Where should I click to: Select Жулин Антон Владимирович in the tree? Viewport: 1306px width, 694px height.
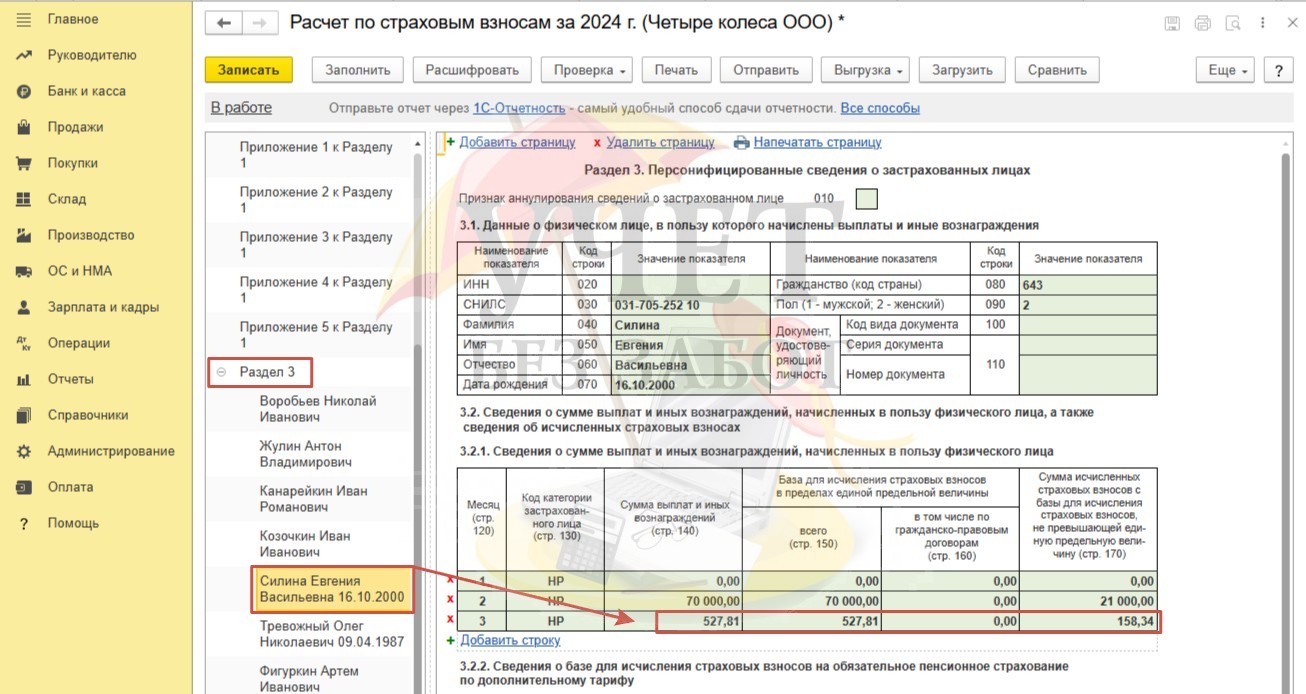point(306,454)
